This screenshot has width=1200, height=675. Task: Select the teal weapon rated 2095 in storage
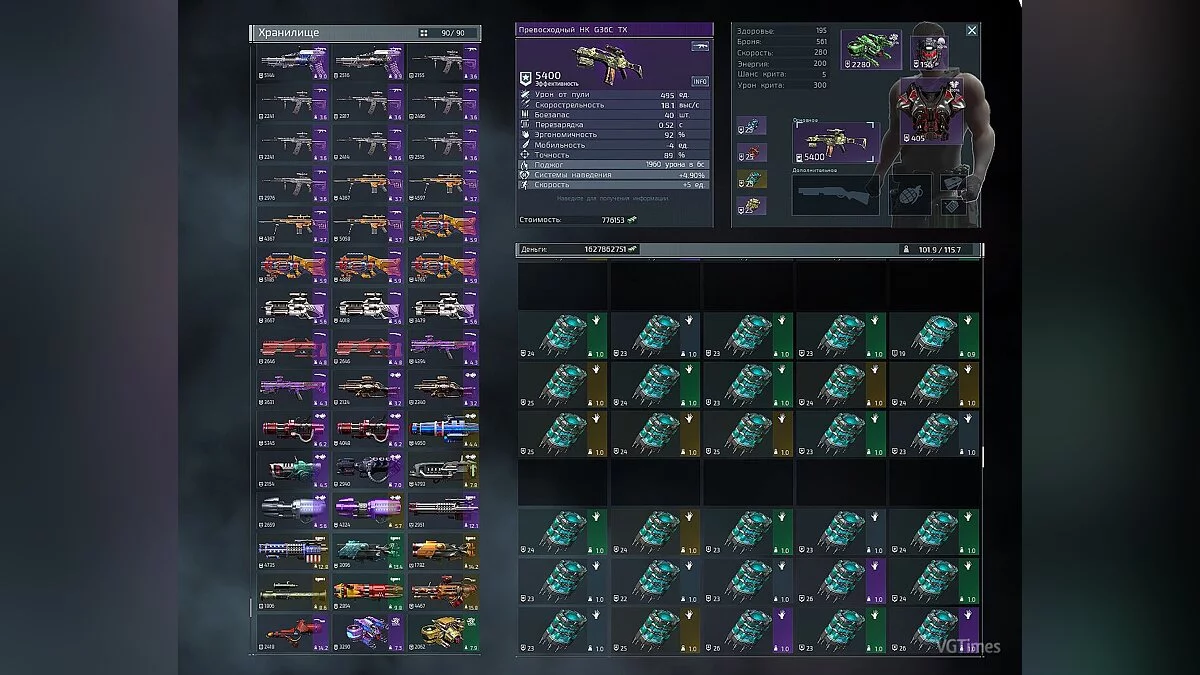pos(368,551)
